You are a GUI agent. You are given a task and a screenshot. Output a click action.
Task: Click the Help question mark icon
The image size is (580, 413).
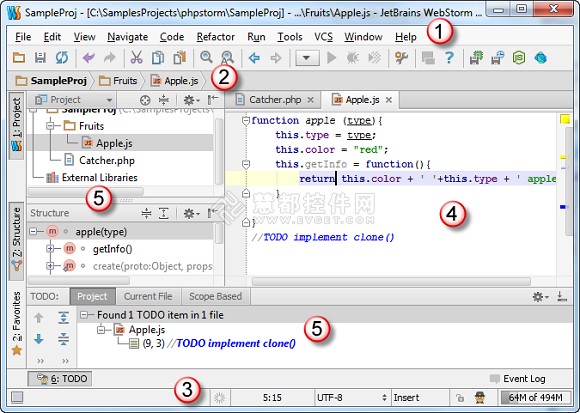coord(449,58)
